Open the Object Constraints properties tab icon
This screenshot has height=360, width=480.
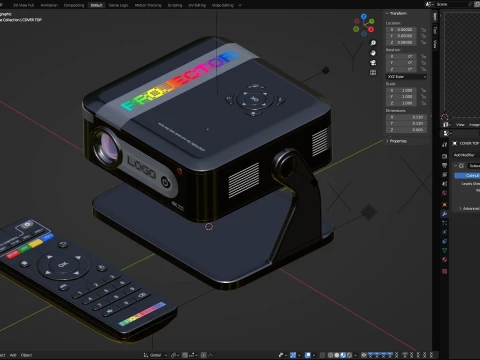(444, 241)
